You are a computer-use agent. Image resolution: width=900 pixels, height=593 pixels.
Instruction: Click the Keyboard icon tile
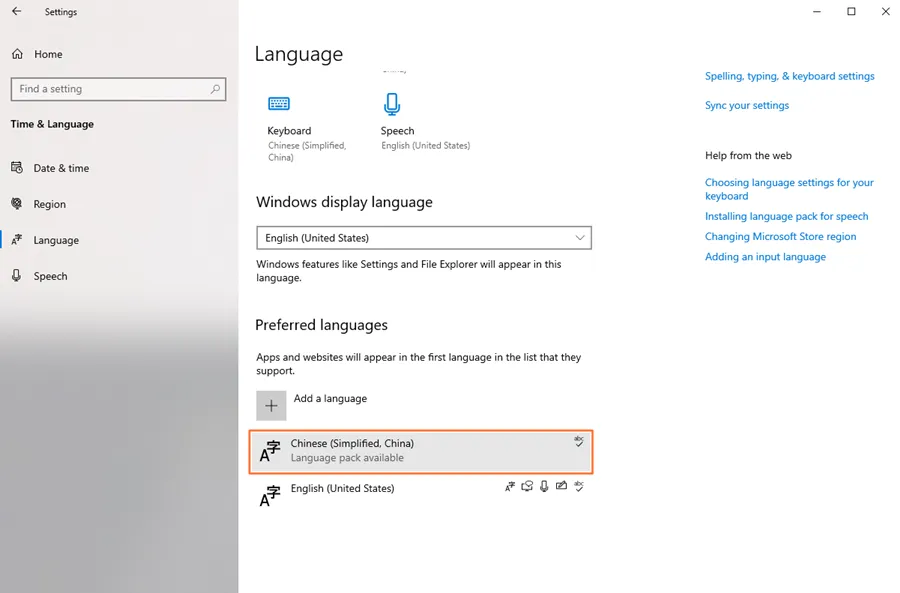point(278,104)
